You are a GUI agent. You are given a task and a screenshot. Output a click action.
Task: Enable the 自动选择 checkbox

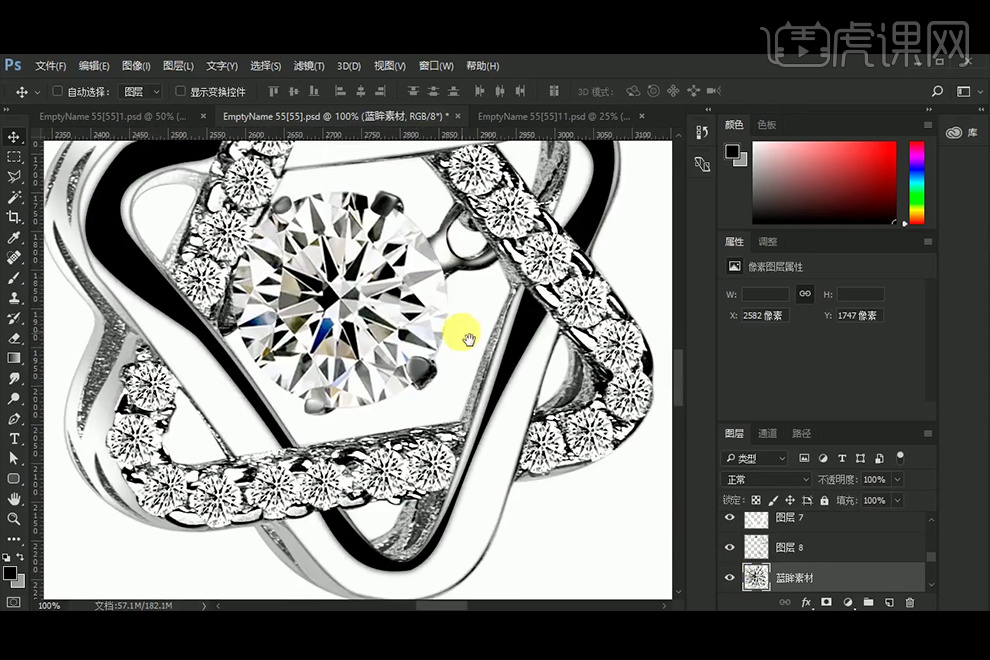point(57,92)
